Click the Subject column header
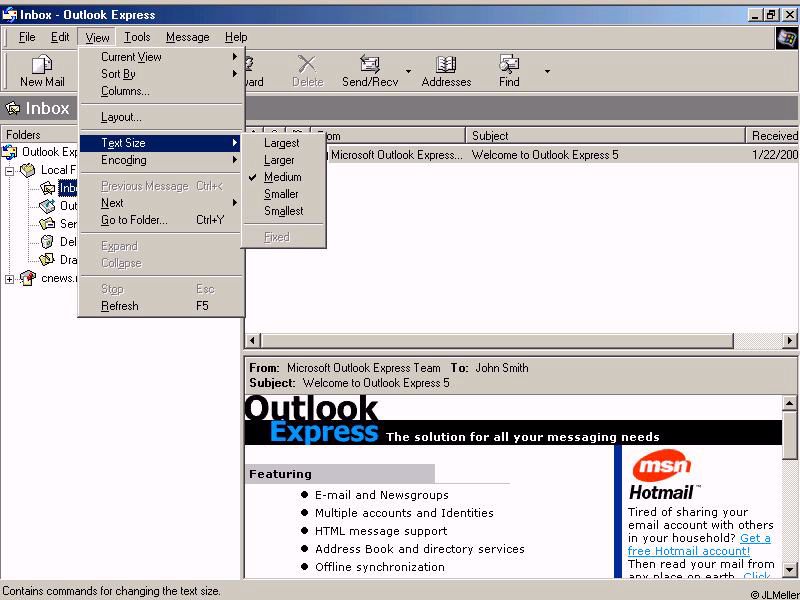800x600 pixels. (604, 135)
